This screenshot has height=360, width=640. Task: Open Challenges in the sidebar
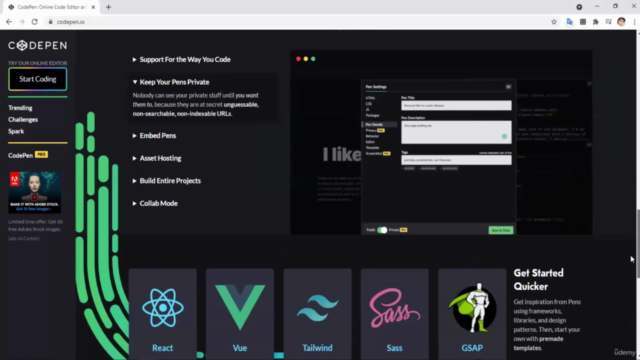(x=23, y=120)
